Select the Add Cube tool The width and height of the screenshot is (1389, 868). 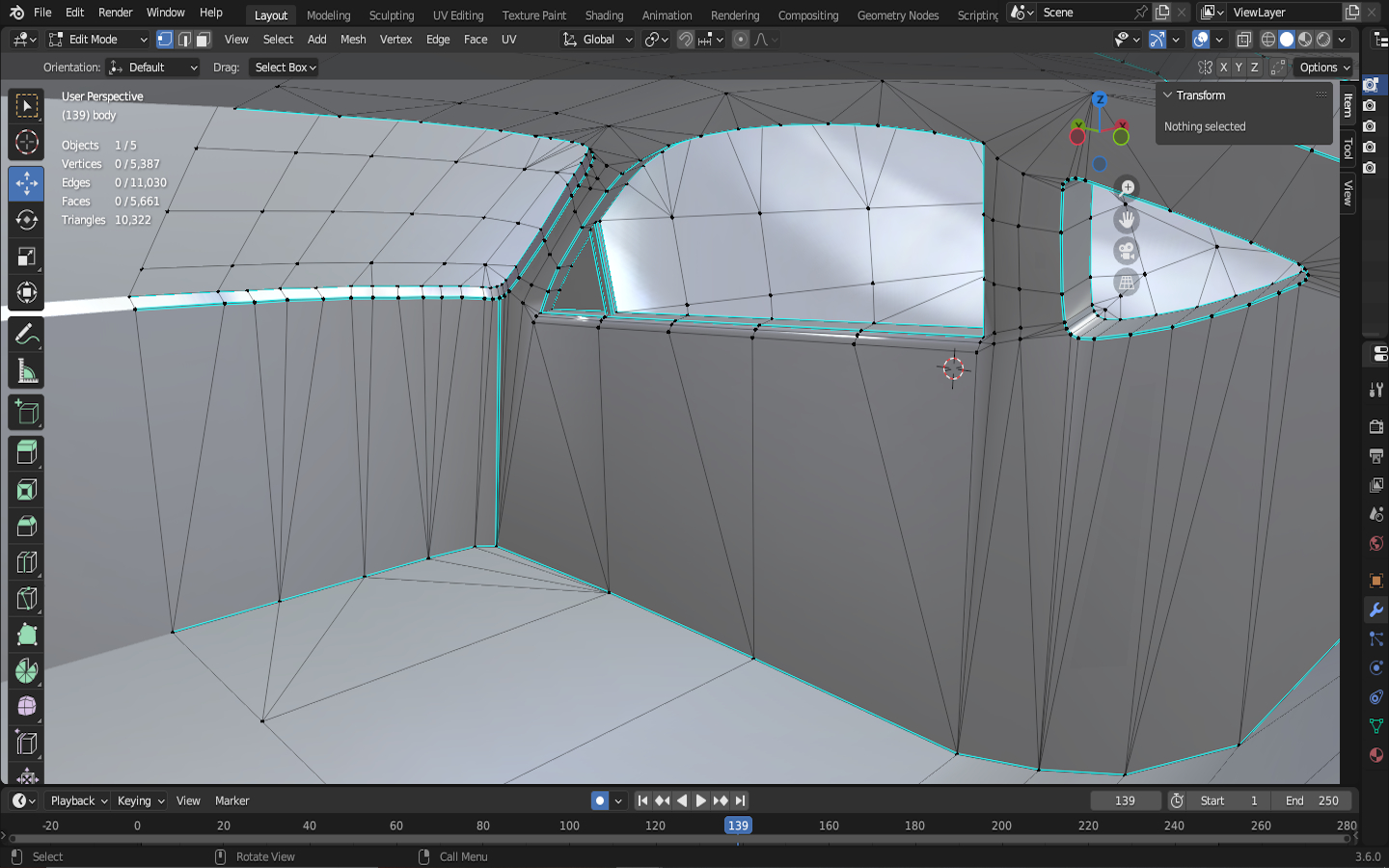pos(27,413)
